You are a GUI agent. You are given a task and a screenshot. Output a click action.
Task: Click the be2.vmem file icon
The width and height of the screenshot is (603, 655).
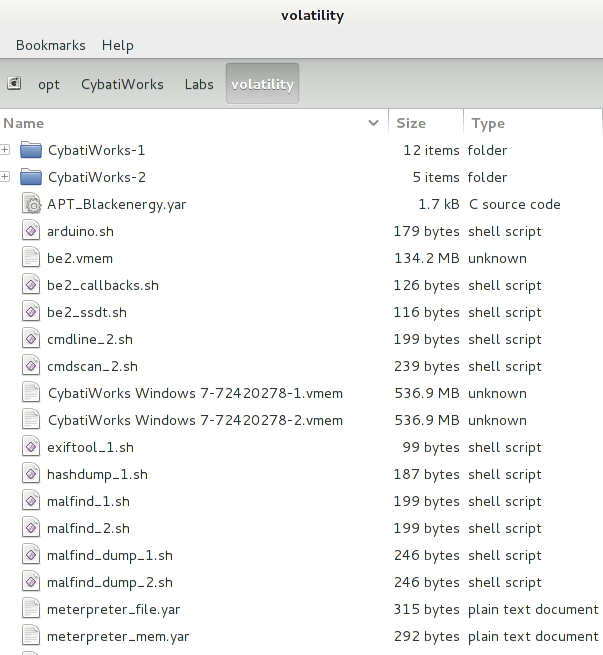point(31,258)
